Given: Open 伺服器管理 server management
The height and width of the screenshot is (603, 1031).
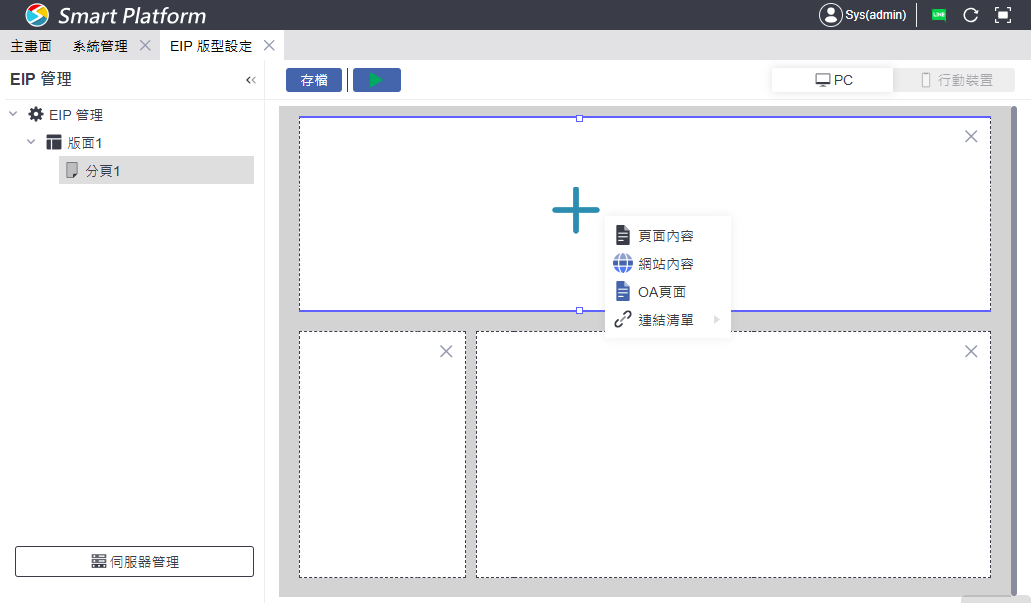Looking at the screenshot, I should [x=134, y=562].
